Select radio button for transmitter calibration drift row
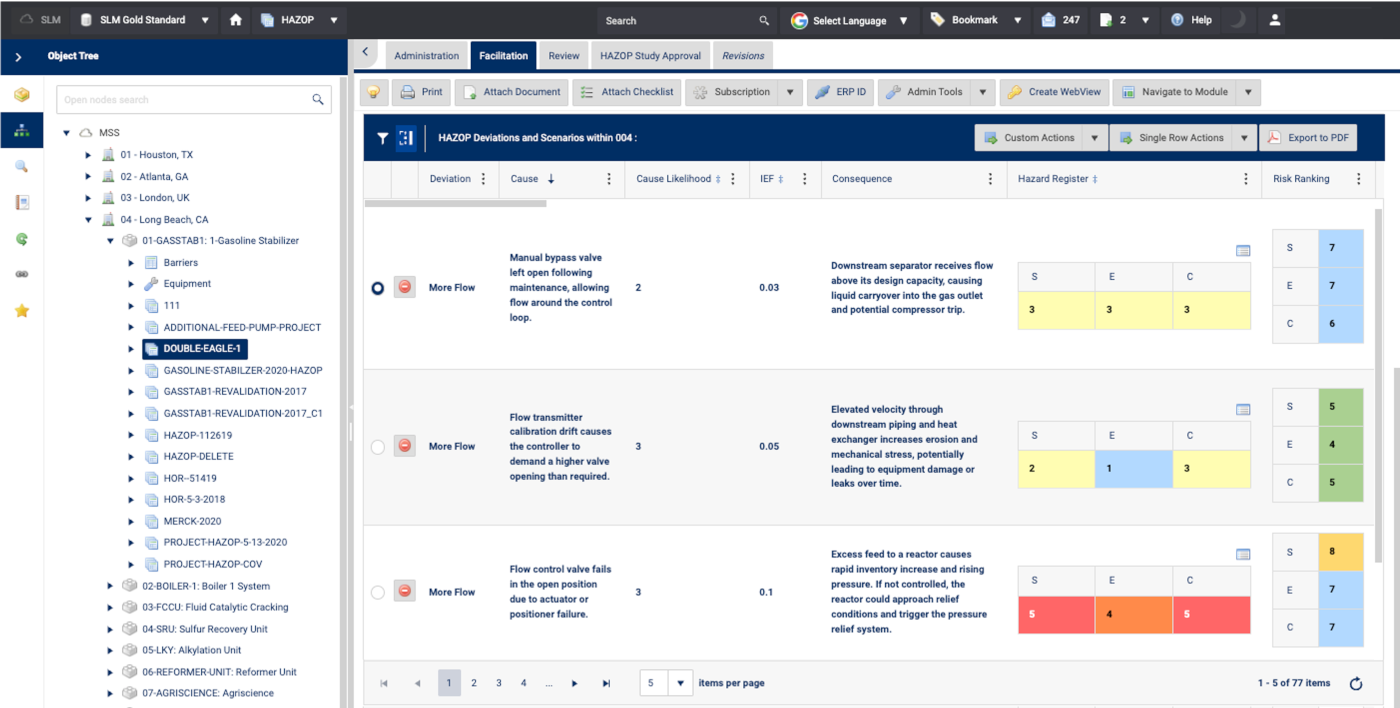Screen dimensions: 1400x708 378,447
